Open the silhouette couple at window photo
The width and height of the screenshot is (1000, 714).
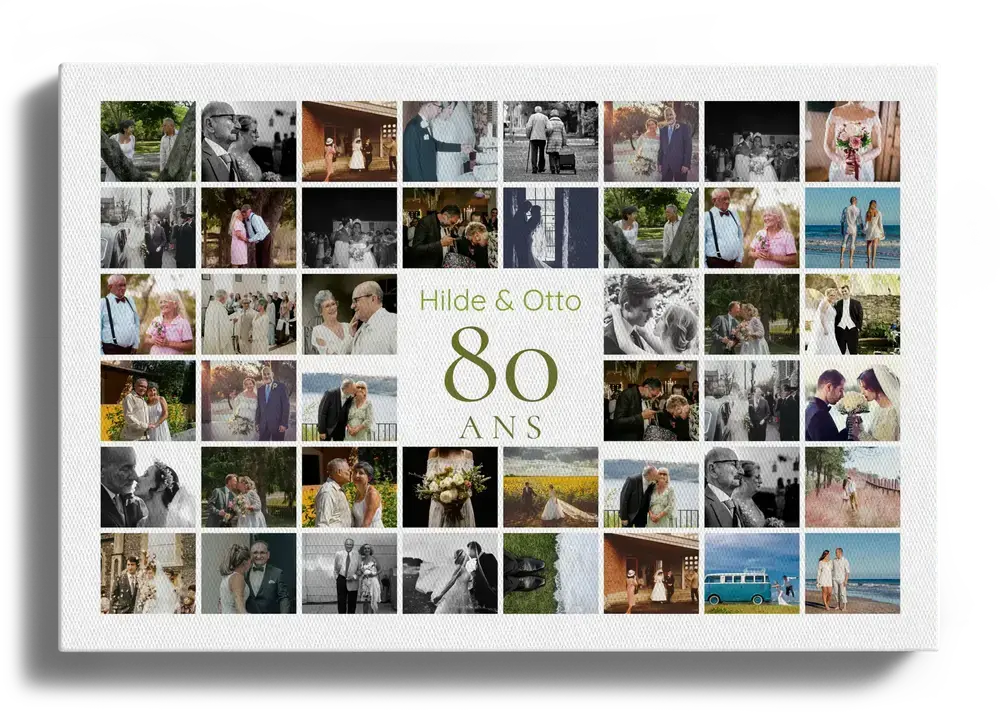click(x=551, y=228)
